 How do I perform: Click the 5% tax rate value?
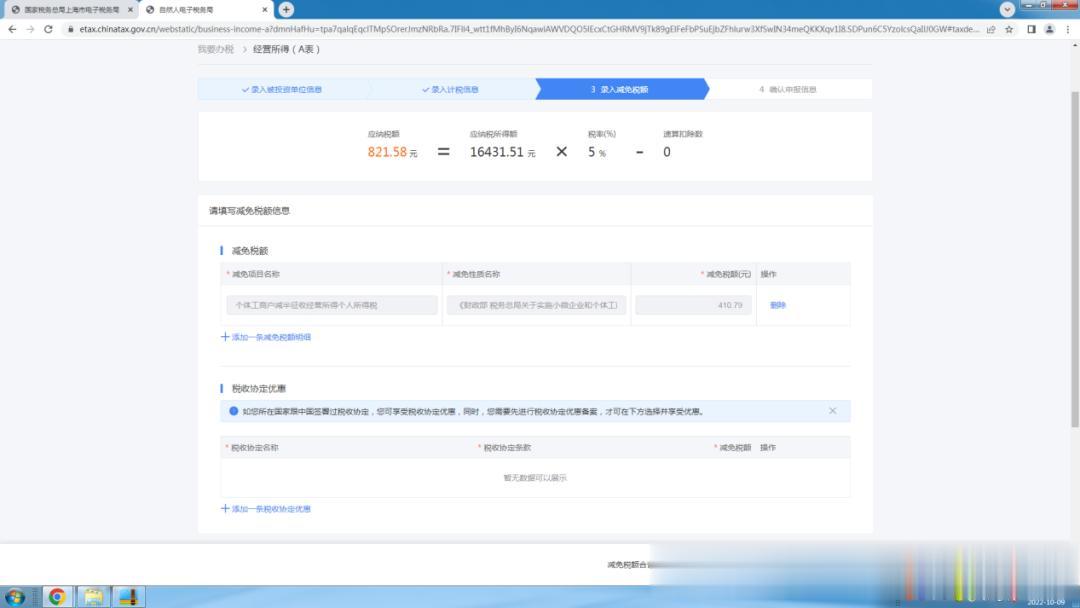click(x=596, y=152)
